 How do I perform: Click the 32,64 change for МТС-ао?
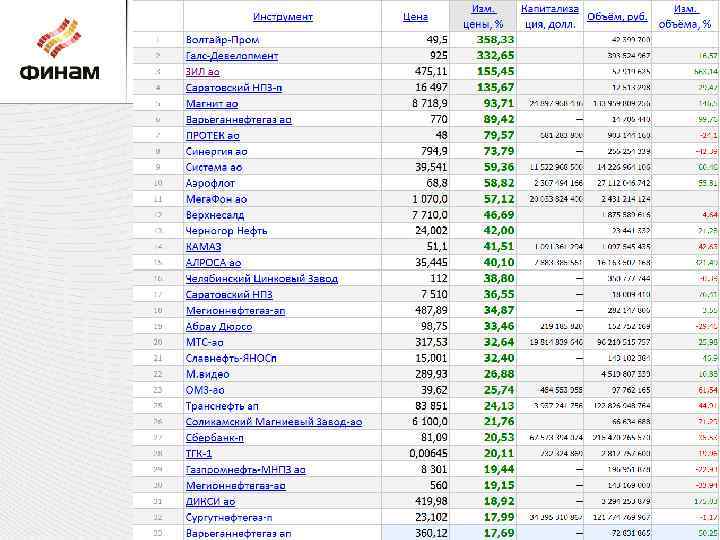coord(499,342)
